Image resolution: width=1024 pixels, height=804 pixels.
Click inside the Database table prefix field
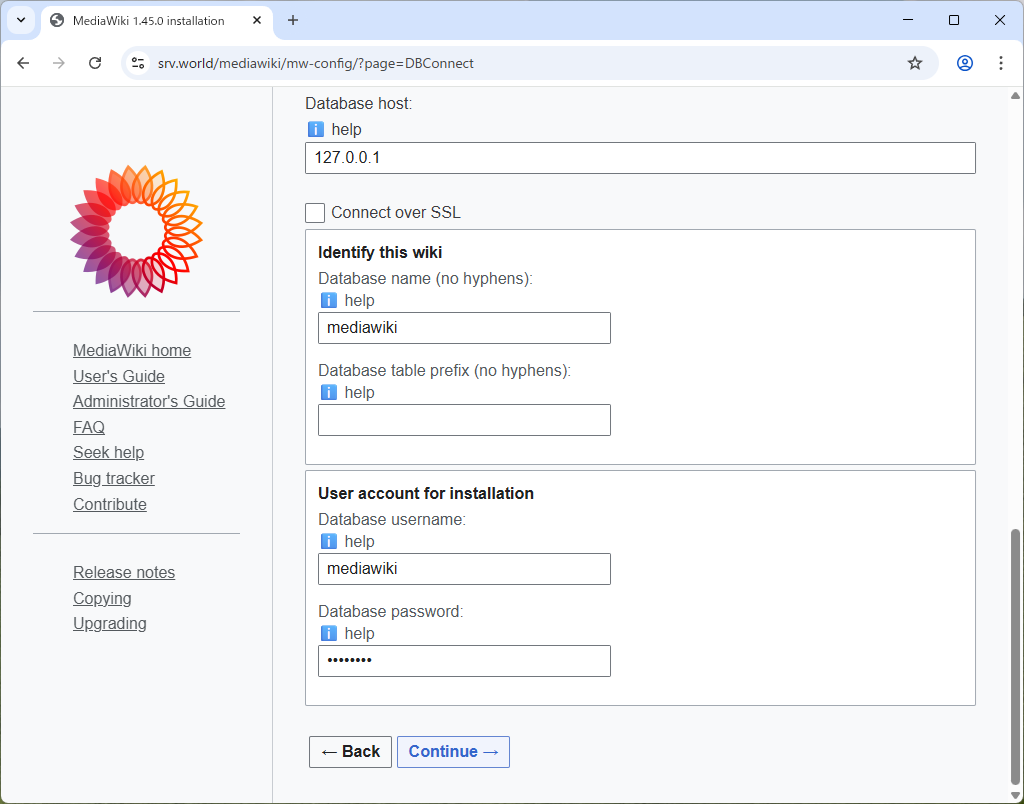click(x=463, y=419)
